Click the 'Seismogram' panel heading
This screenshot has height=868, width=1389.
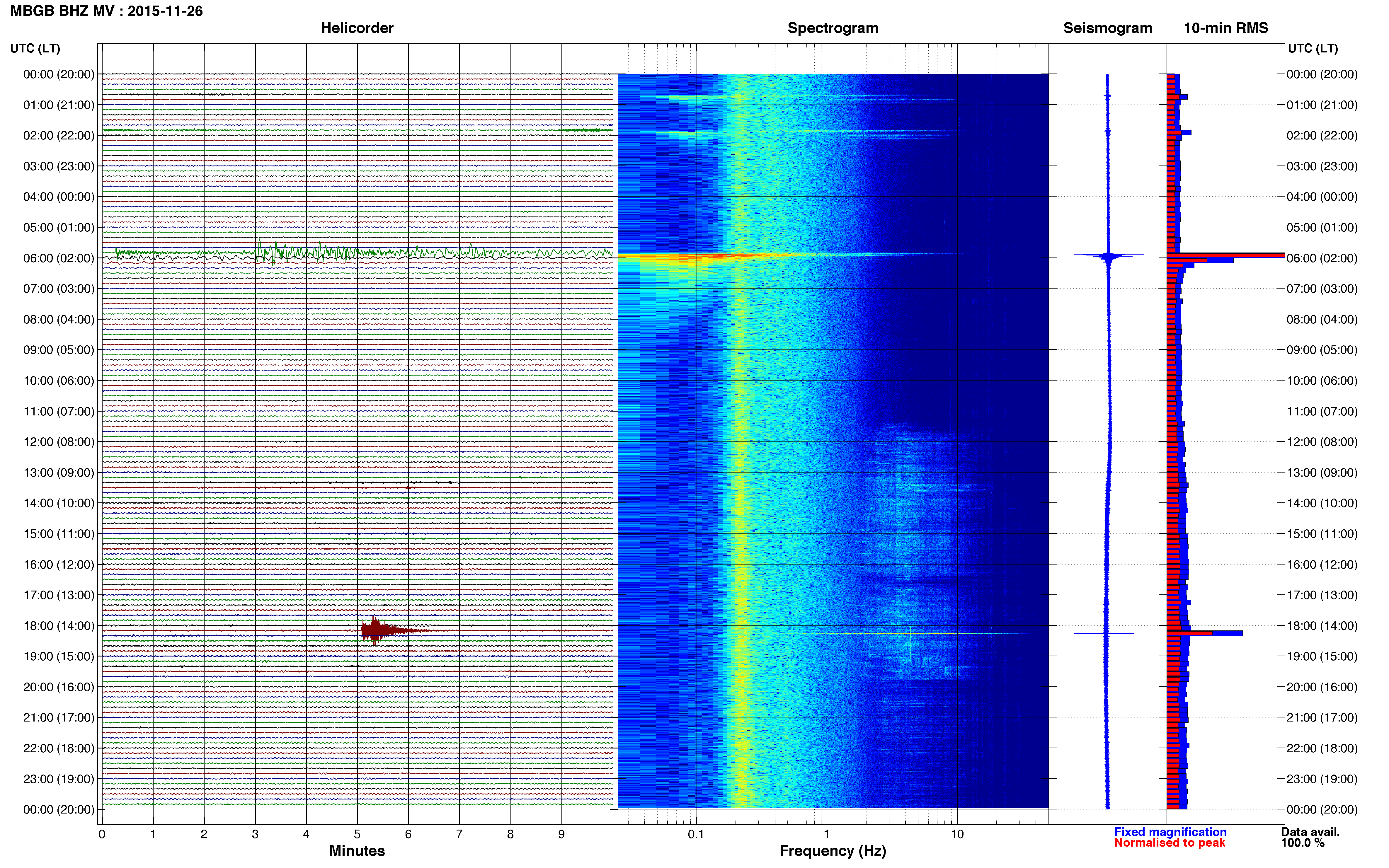pos(1108,28)
